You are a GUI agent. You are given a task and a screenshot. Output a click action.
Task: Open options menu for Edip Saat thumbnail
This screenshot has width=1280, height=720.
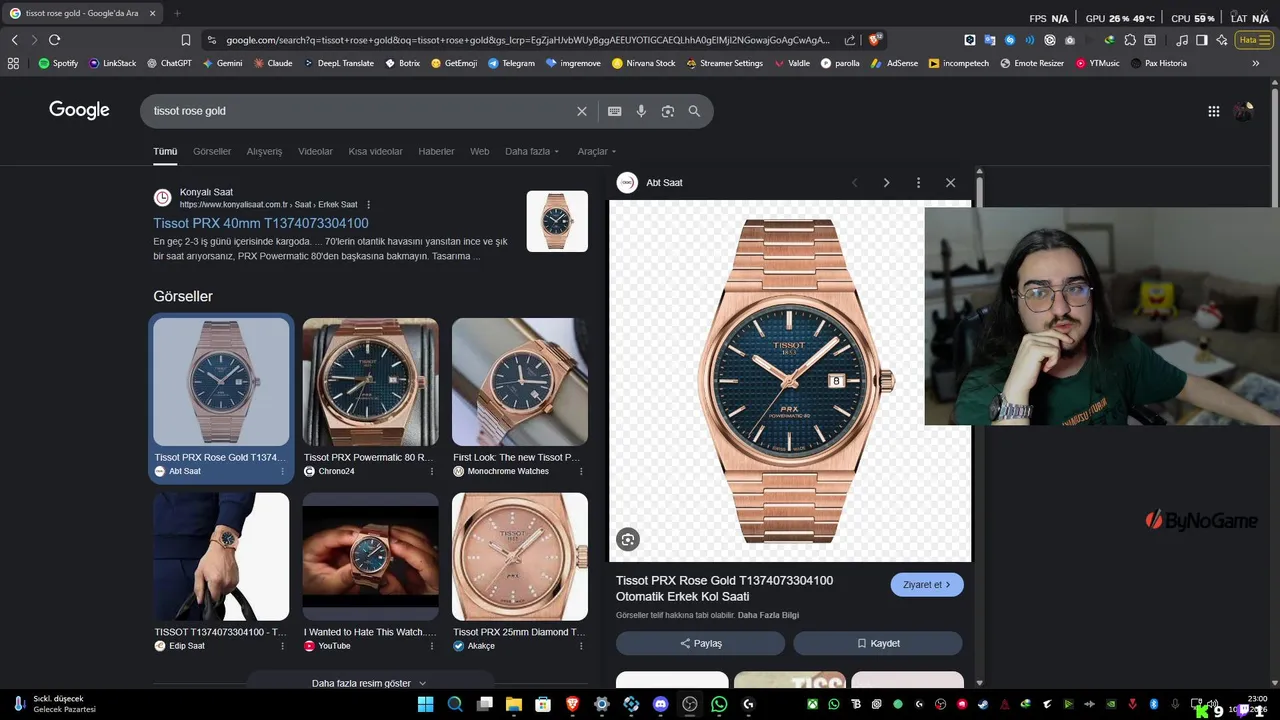[x=282, y=646]
